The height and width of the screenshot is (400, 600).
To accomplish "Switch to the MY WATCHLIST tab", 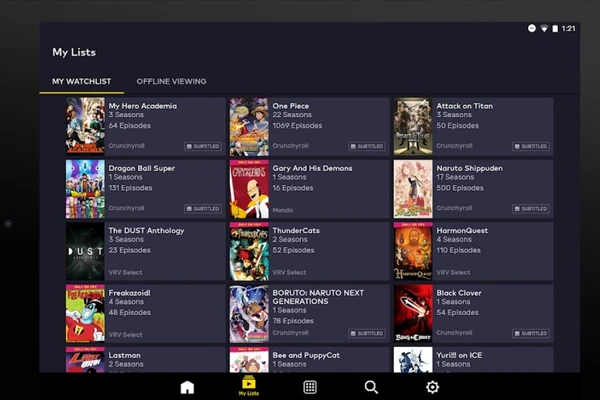I will tap(82, 82).
